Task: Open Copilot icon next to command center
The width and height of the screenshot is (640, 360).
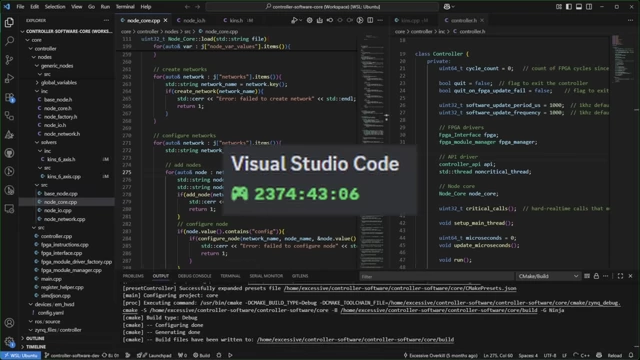Action: [447, 7]
